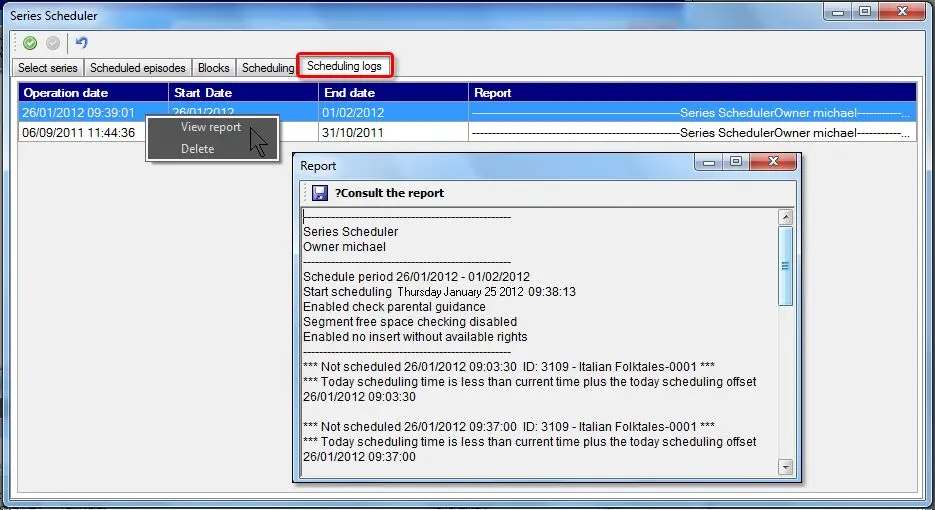Choose Delete from the context menu
The height and width of the screenshot is (510, 935).
198,149
